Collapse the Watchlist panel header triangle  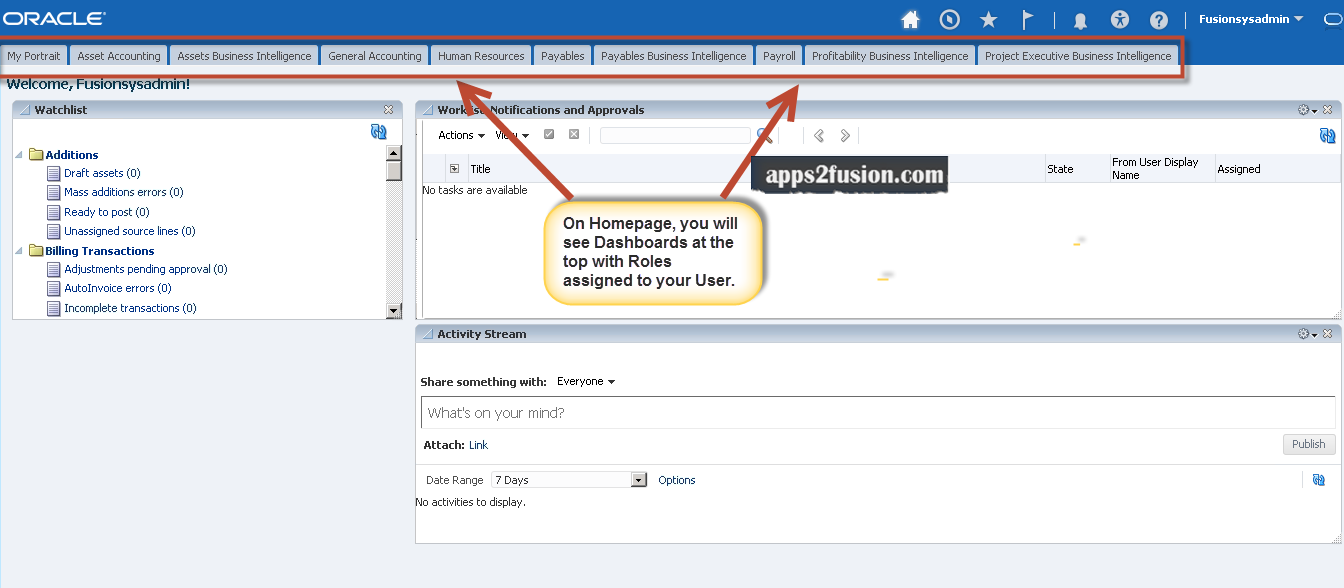[24, 110]
